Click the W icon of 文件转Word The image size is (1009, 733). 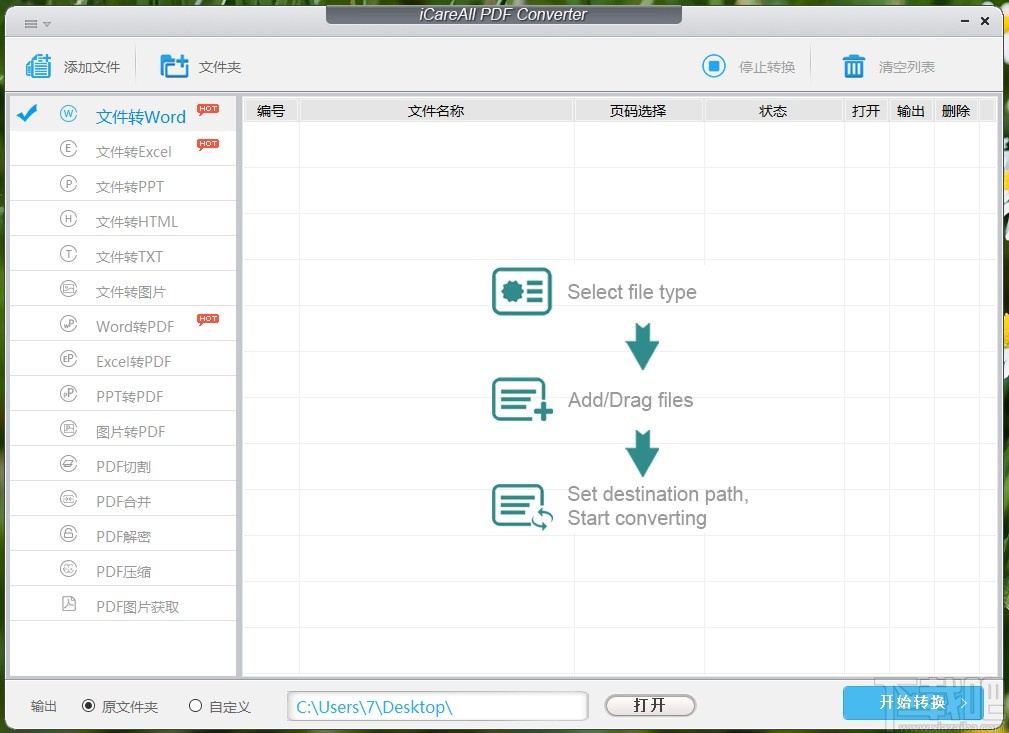(68, 114)
